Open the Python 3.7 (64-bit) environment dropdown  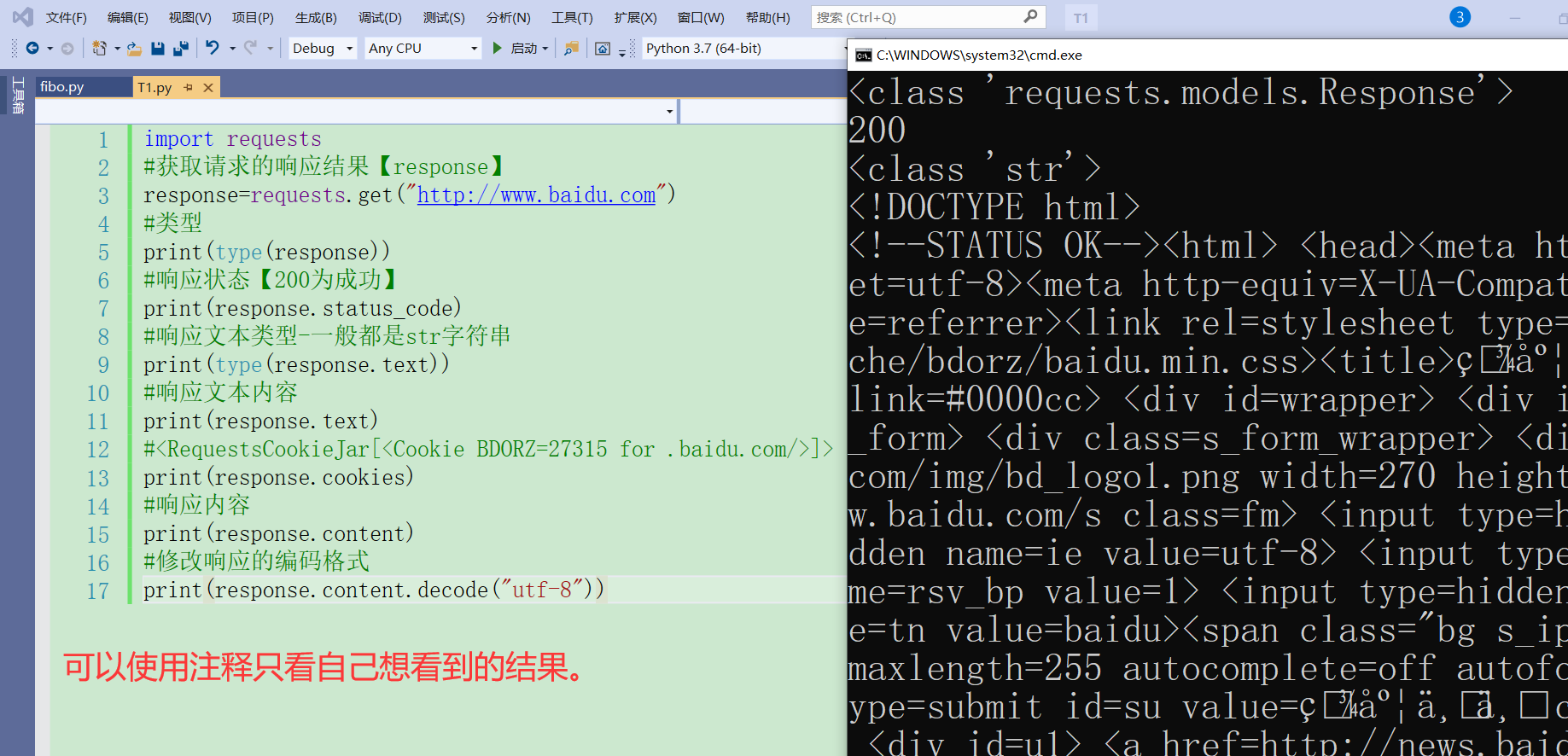point(743,49)
